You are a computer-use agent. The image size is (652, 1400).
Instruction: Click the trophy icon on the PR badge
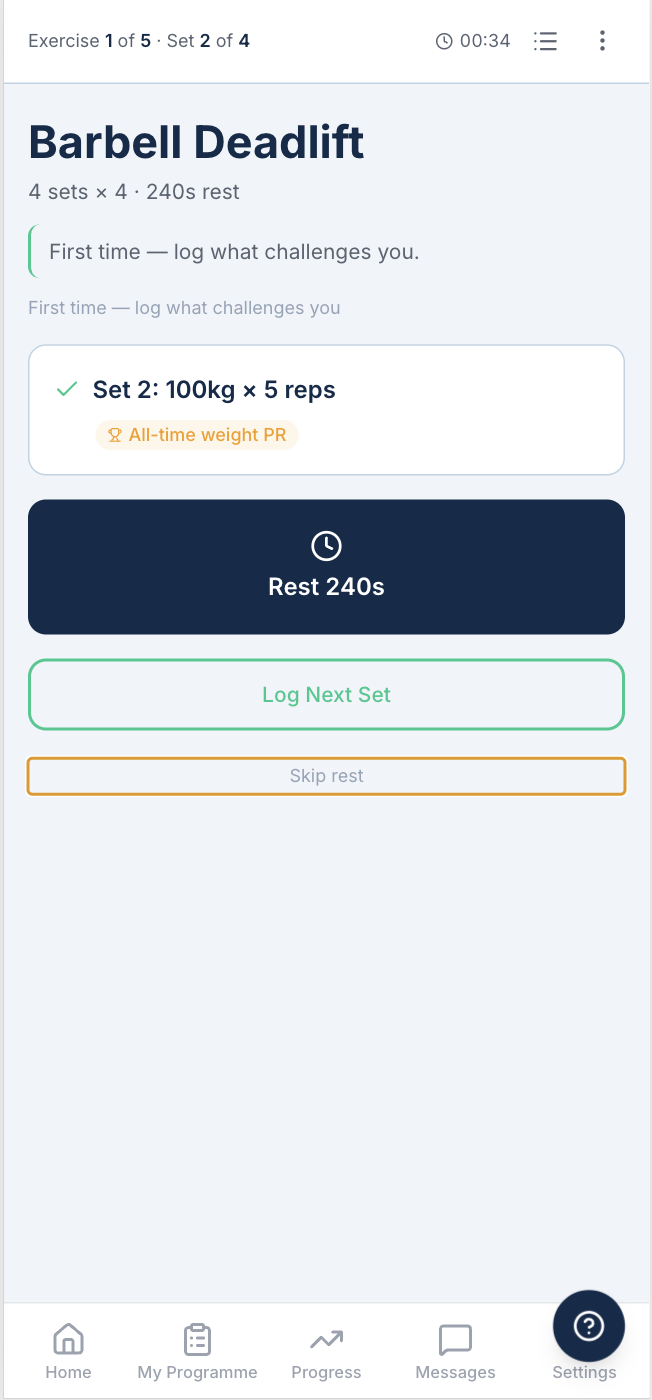(114, 435)
